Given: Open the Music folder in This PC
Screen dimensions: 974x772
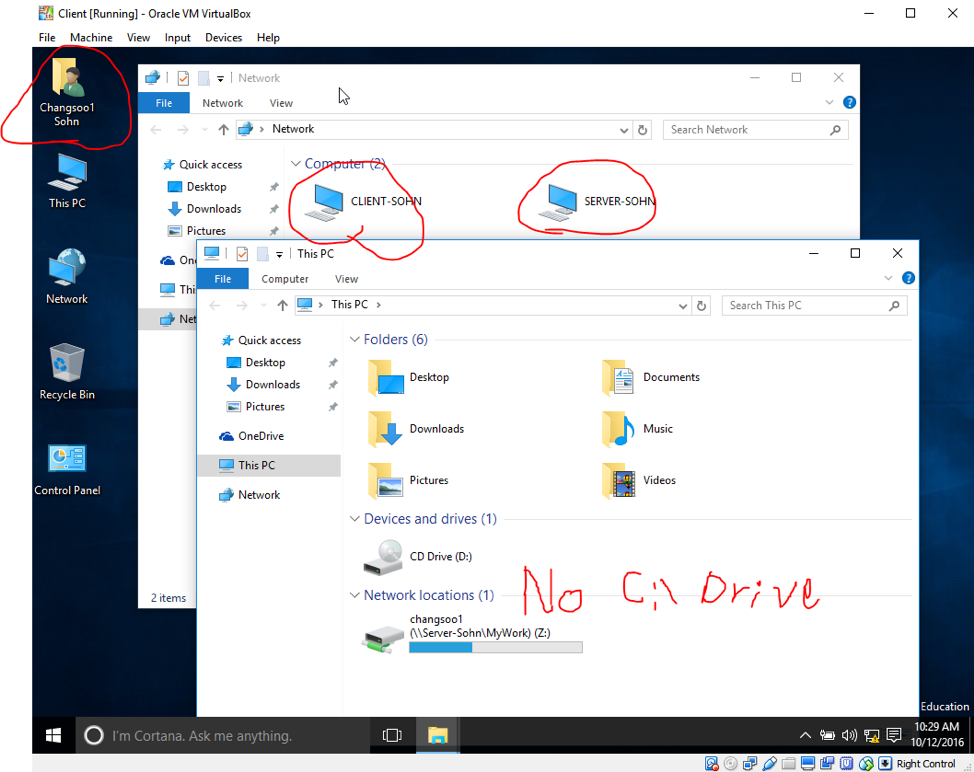Looking at the screenshot, I should click(637, 429).
